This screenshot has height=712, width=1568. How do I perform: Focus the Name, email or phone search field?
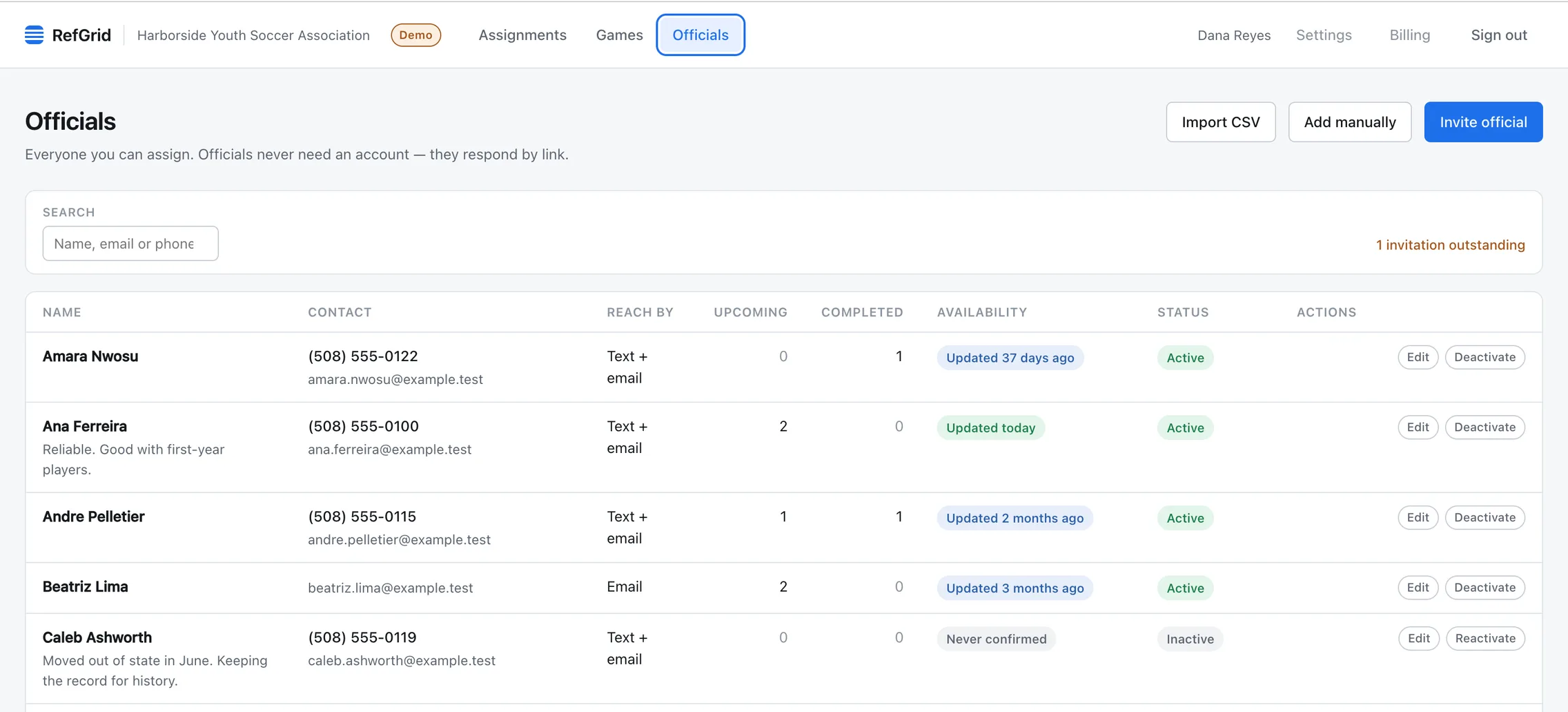(x=130, y=243)
